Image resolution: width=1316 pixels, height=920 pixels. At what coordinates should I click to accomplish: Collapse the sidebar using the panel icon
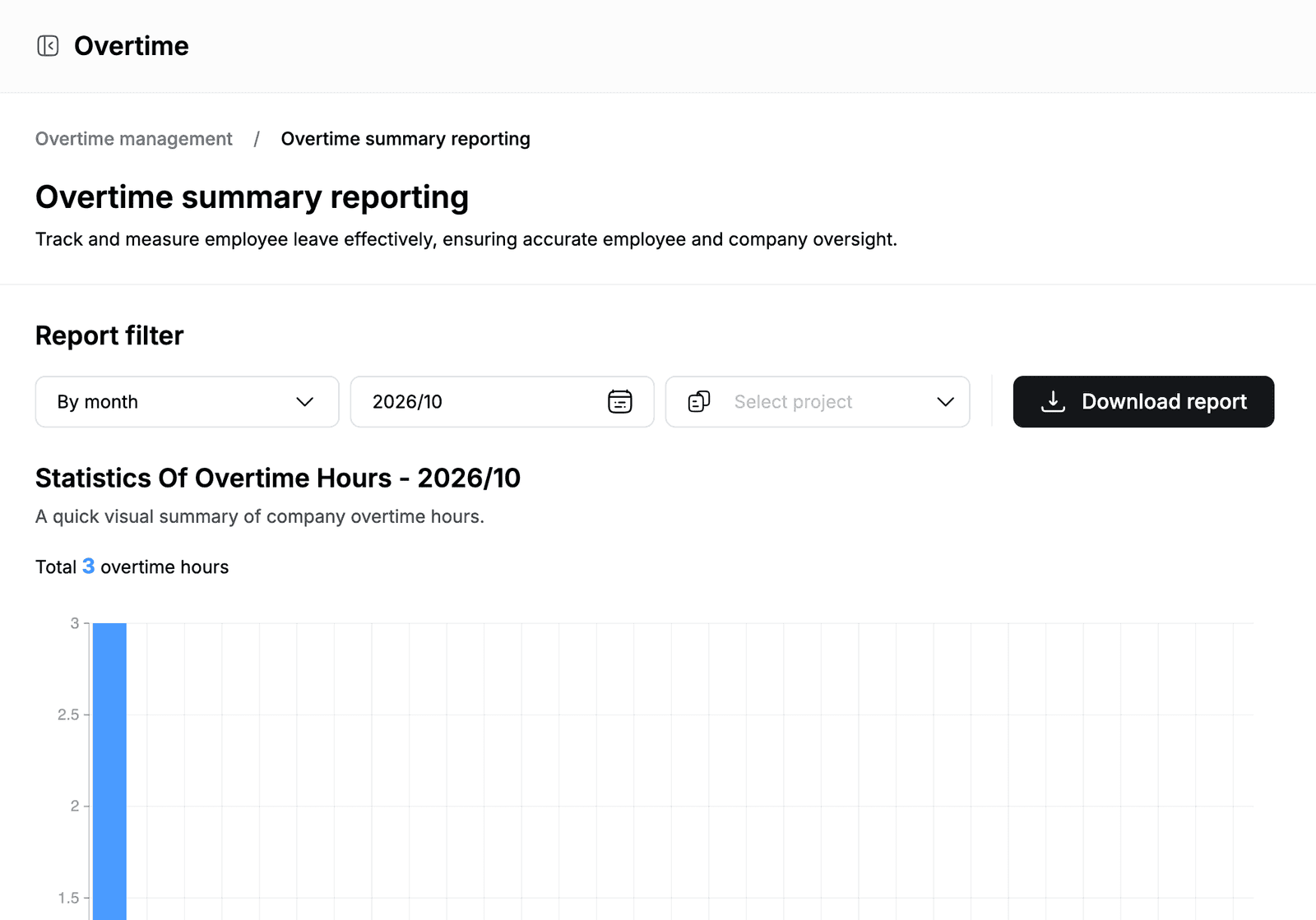tap(48, 46)
